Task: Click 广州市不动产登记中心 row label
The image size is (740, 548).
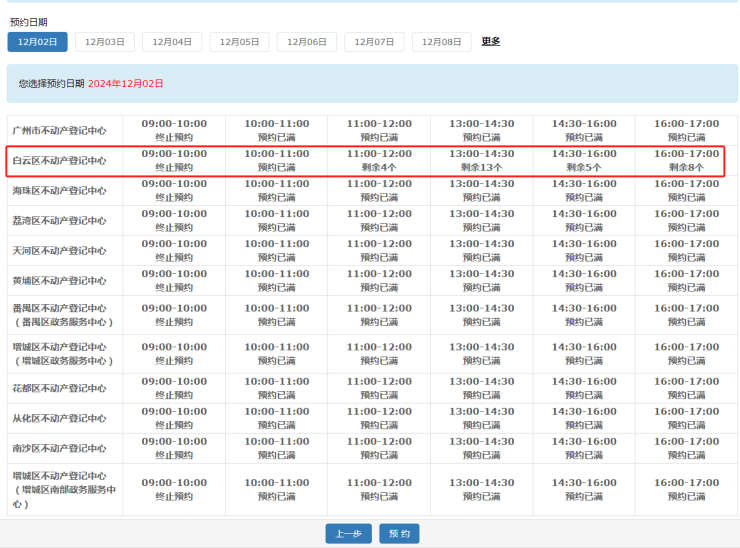Action: (x=59, y=131)
